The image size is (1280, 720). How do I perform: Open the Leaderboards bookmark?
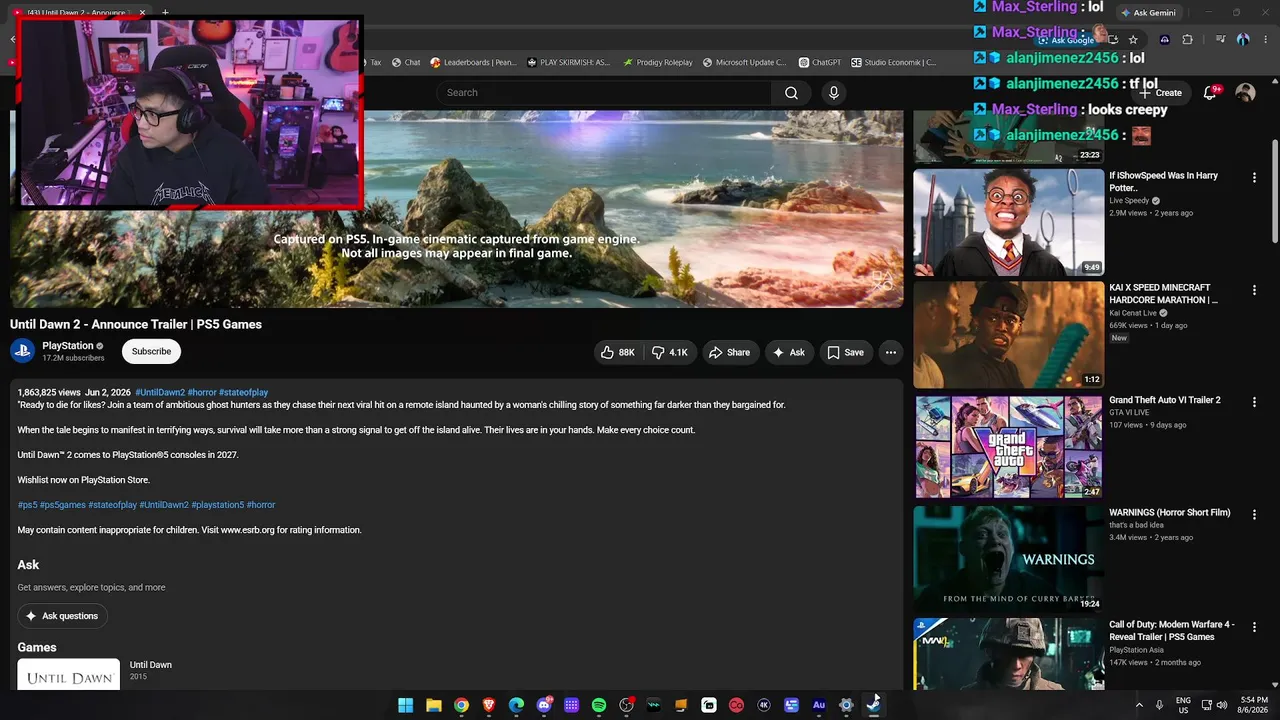(x=473, y=62)
